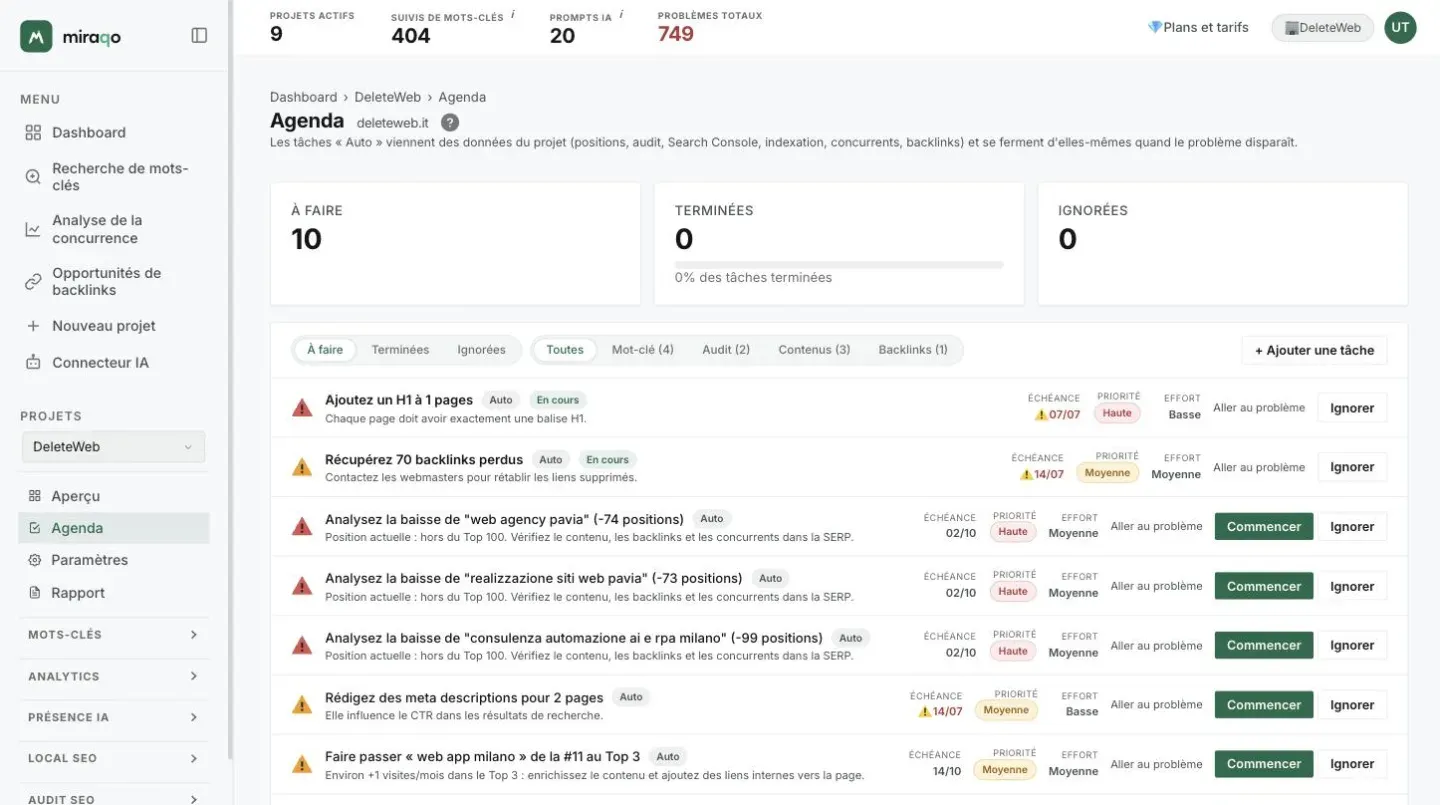
Task: Click the Aperçu grid icon
Action: 35,496
